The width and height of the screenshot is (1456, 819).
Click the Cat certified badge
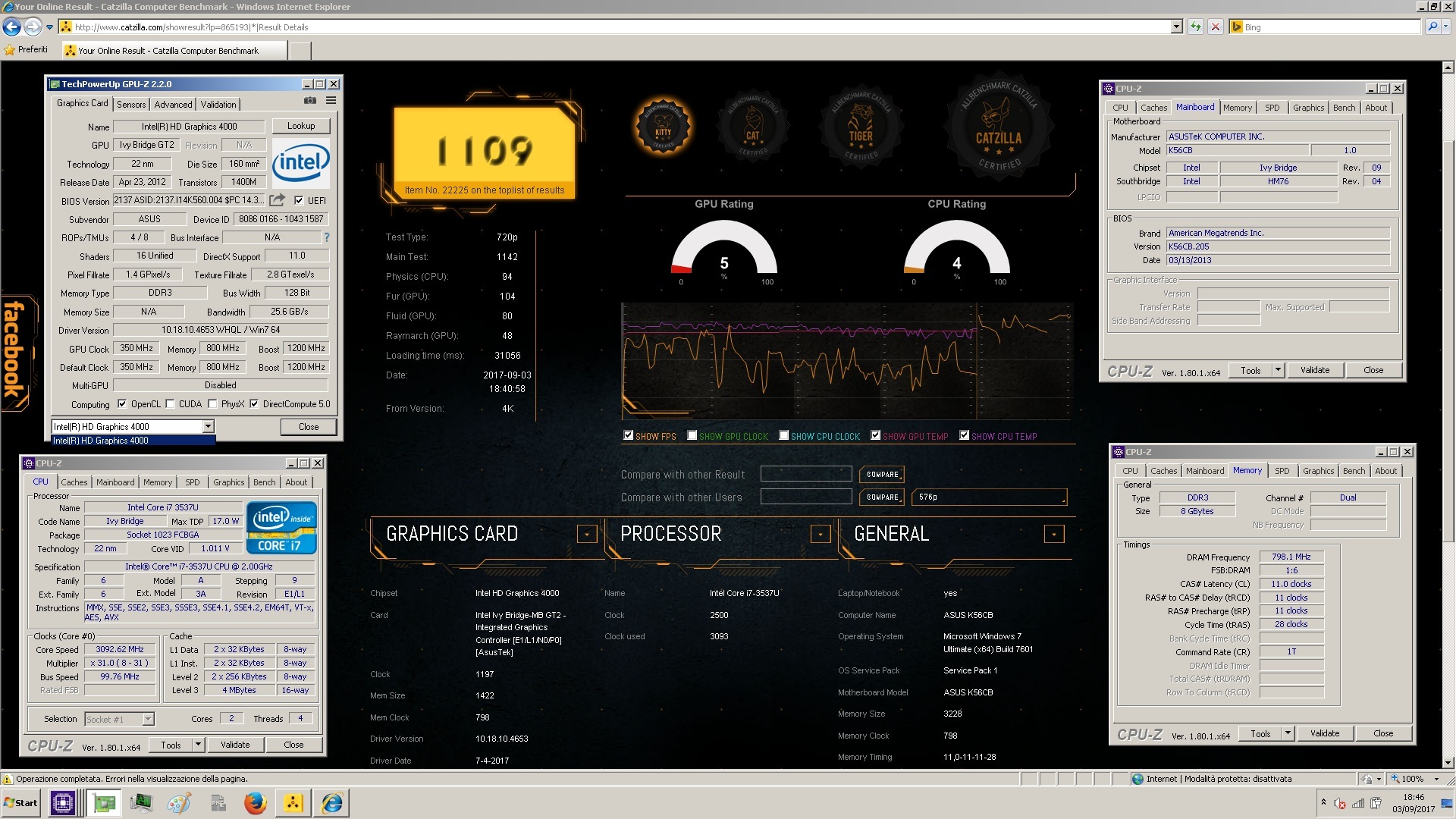pos(752,125)
